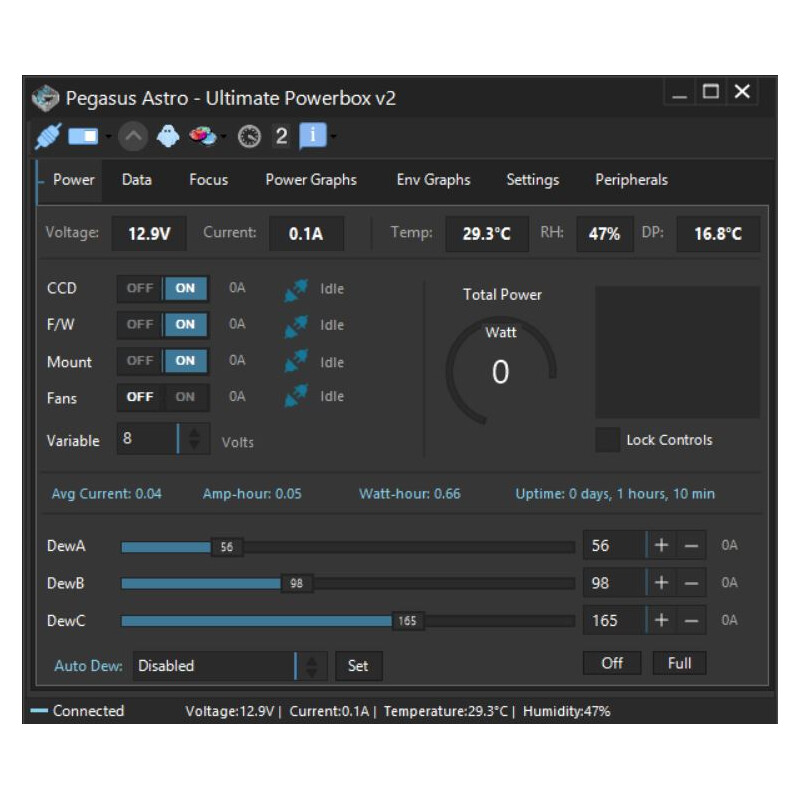Click the F/W row plug status icon

click(x=296, y=327)
